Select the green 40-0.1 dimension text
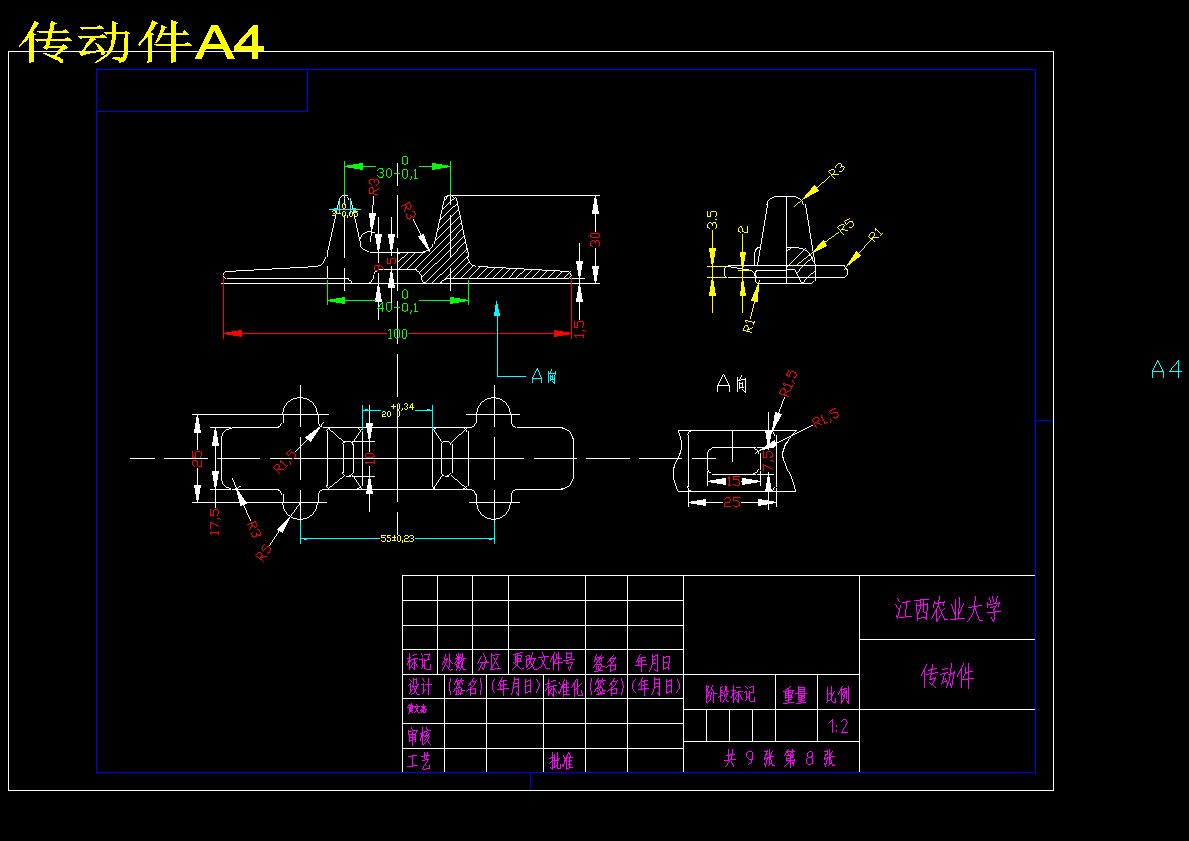Viewport: 1189px width, 841px height. (397, 307)
